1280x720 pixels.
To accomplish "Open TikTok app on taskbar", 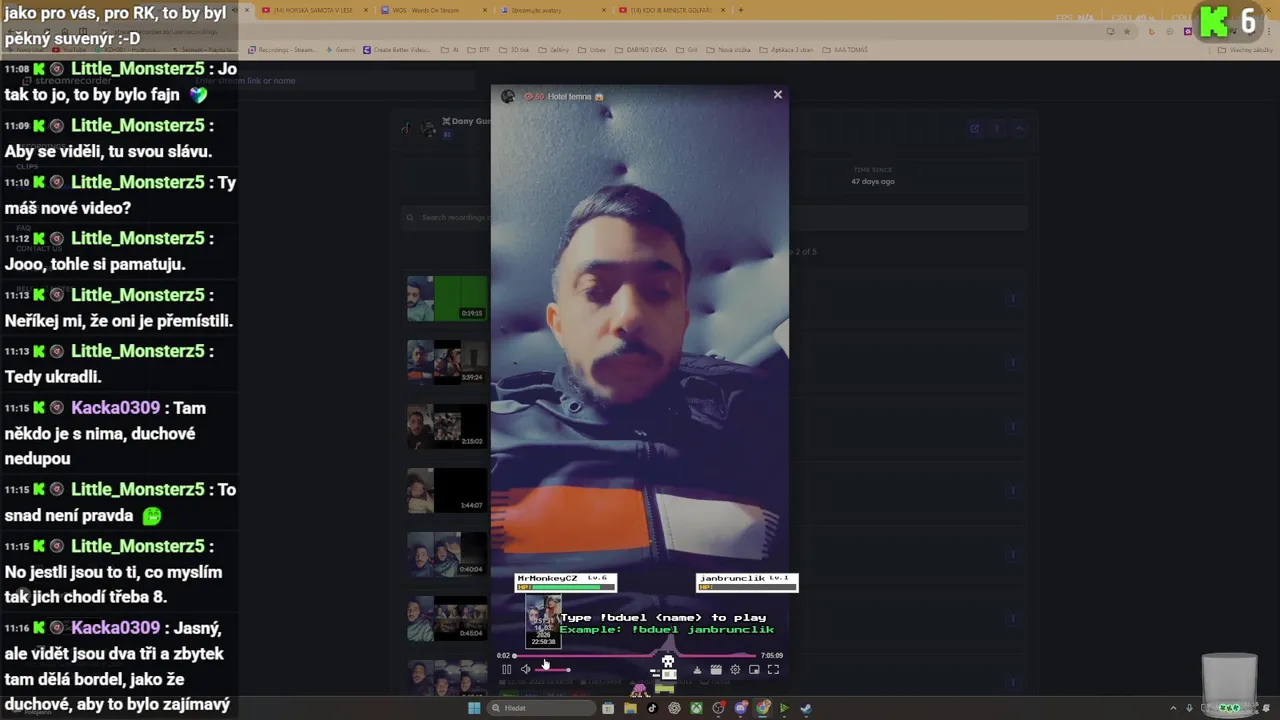I will coord(652,708).
